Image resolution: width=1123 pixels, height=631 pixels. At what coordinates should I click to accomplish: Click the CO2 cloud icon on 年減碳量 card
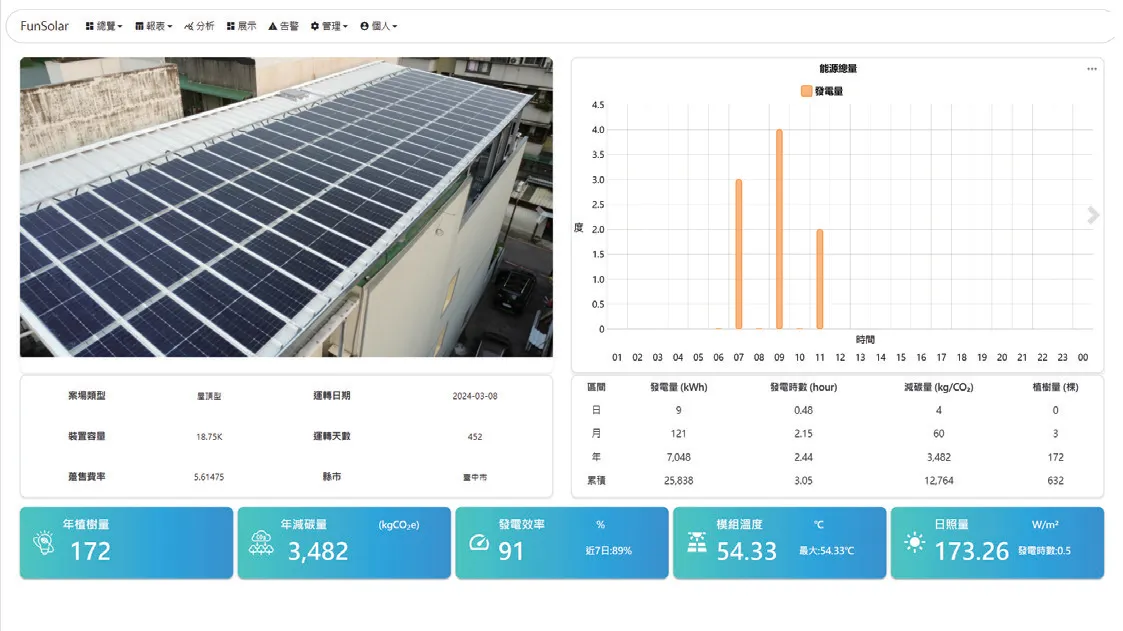click(261, 543)
